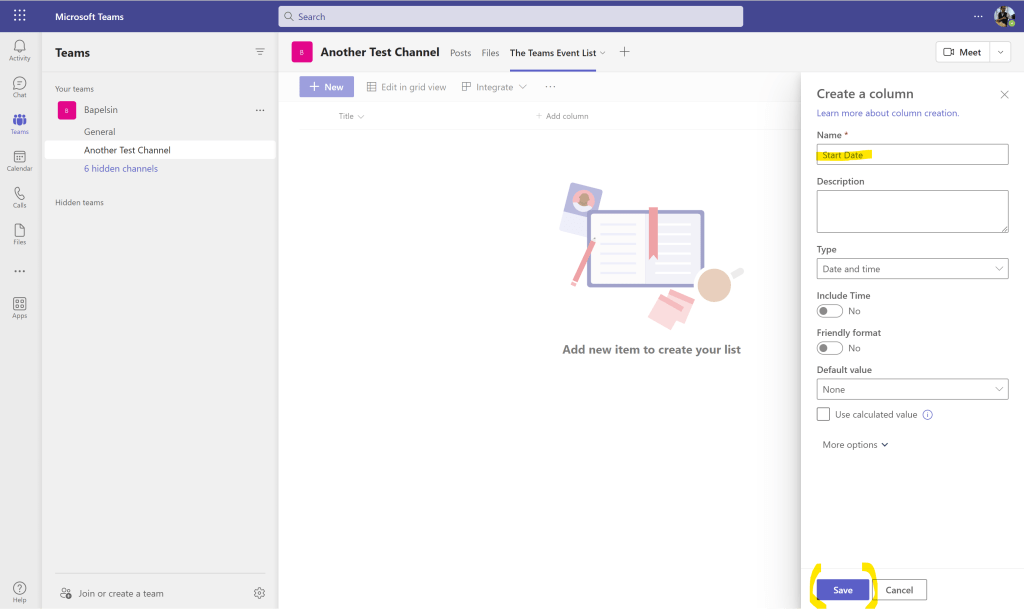Open Learn more about column creation link
This screenshot has height=616, width=1024.
click(x=887, y=113)
